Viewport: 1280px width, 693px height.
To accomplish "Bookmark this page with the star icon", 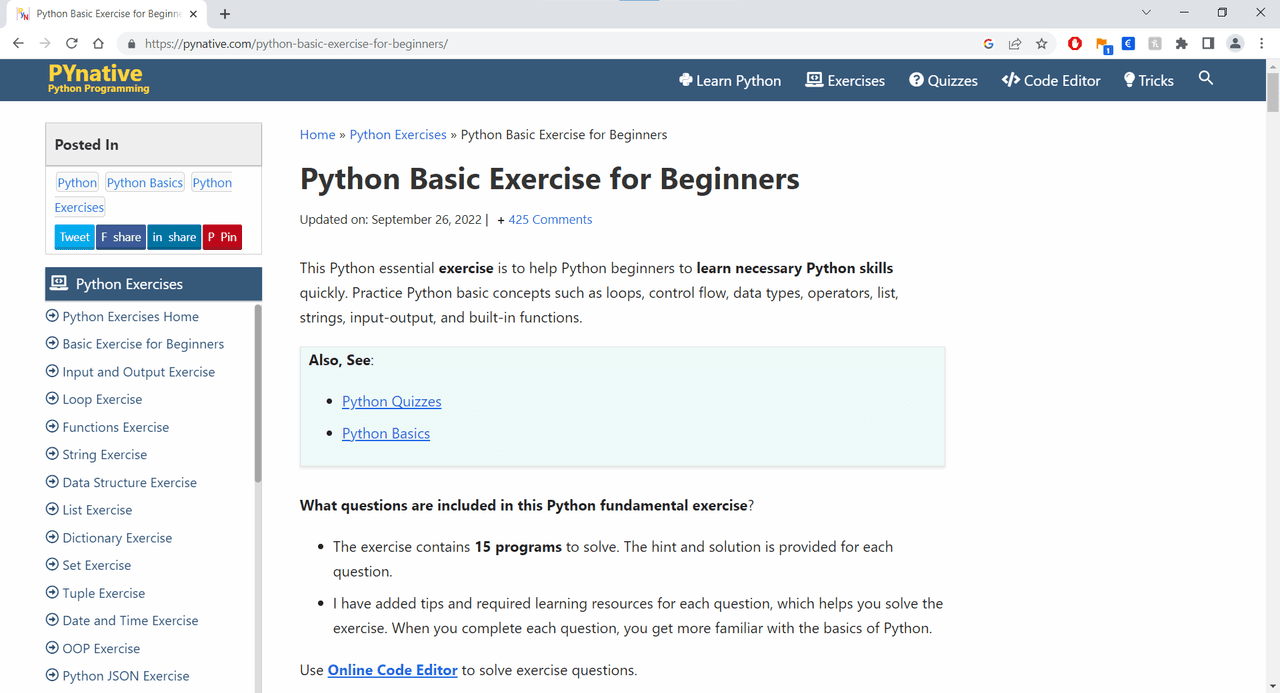I will point(1041,44).
